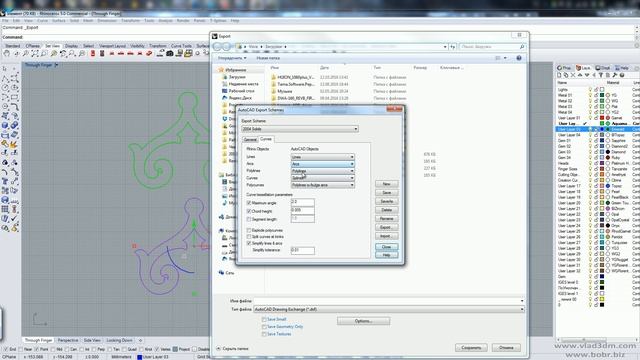Click the lock icon for Metal 01 layer
640x360 pixels.
(x=596, y=95)
